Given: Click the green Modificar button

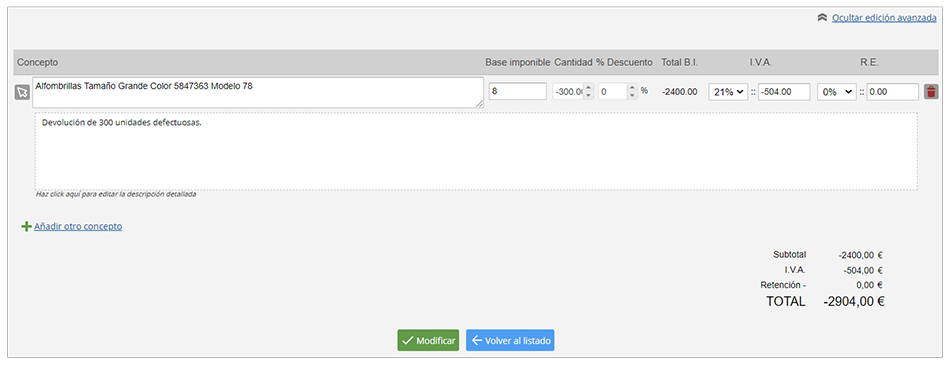Looking at the screenshot, I should click(x=428, y=341).
